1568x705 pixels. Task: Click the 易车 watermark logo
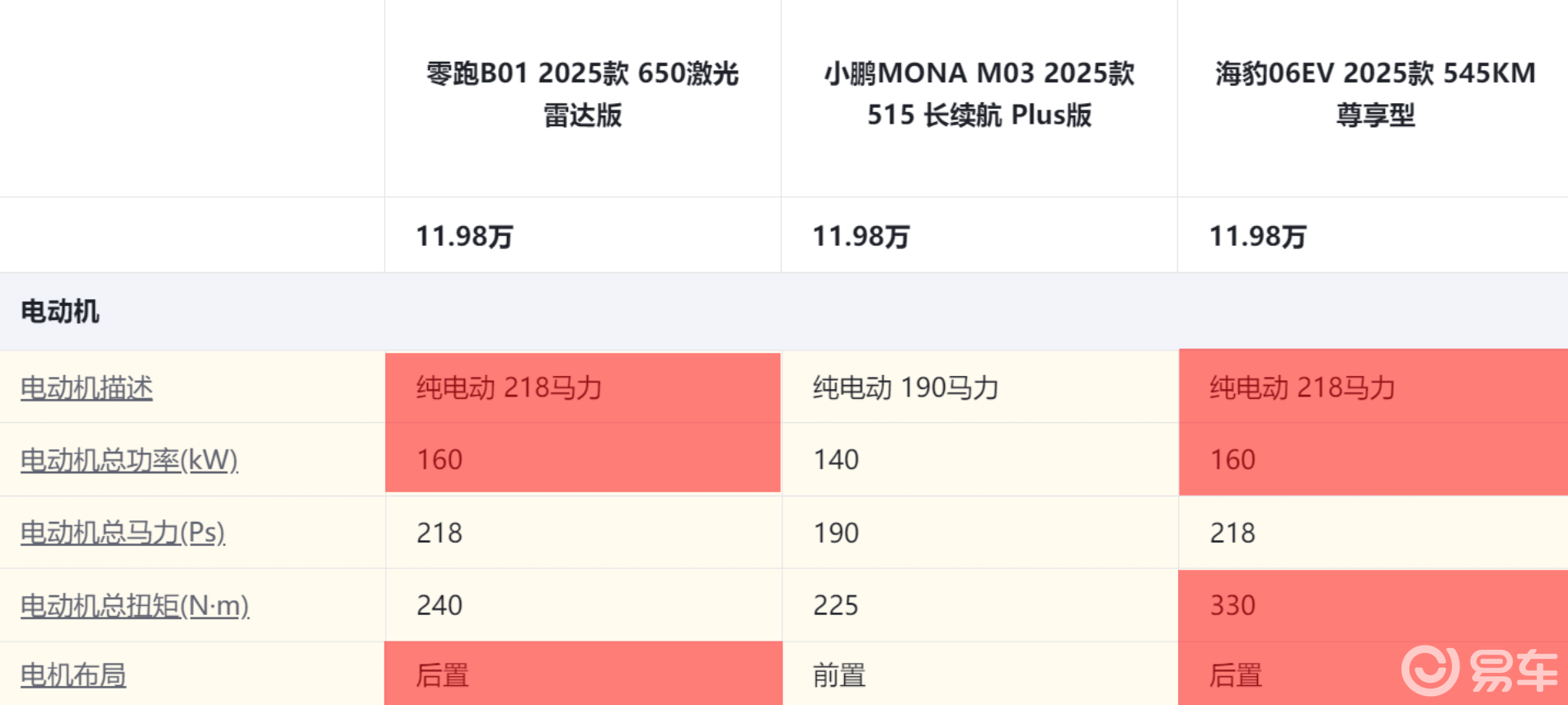point(1480,670)
